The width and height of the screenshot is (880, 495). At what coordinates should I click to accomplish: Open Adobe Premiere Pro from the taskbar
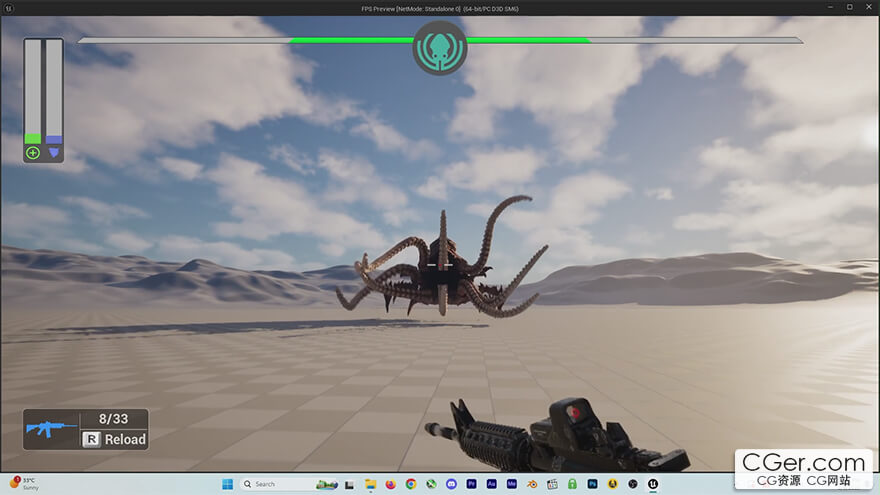point(471,484)
